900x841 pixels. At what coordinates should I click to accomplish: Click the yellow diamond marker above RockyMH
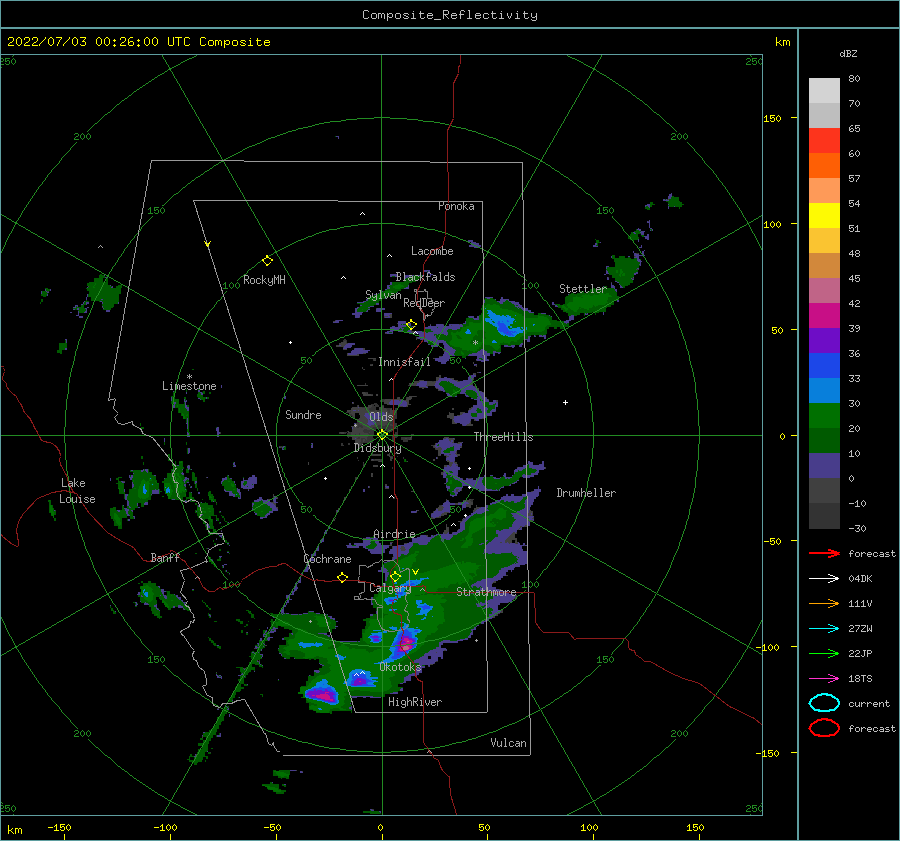(x=267, y=261)
